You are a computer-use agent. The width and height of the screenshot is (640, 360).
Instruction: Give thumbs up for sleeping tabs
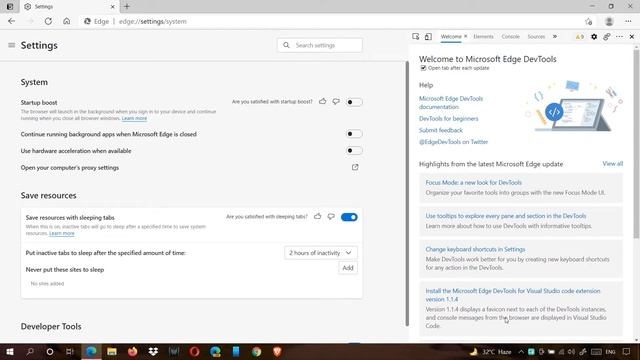(318, 216)
